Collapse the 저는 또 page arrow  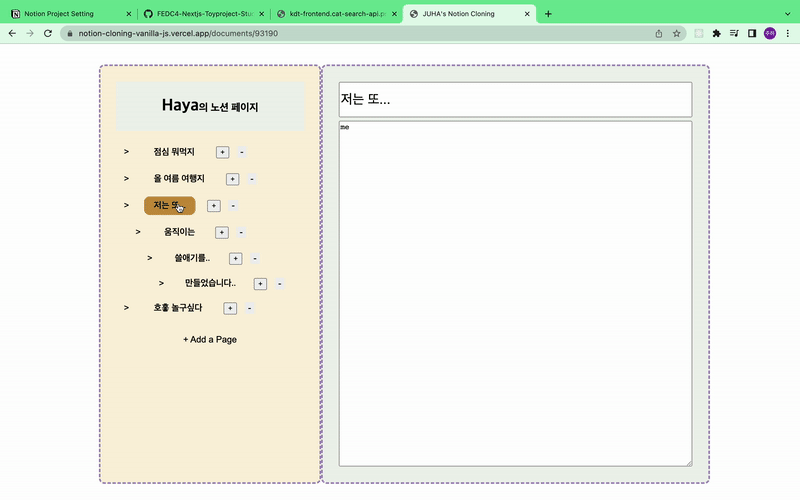point(126,205)
